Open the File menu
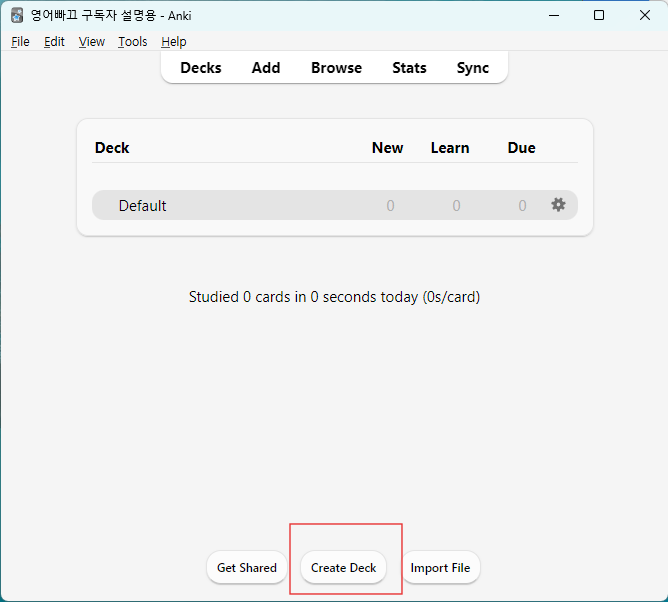Image resolution: width=668 pixels, height=602 pixels. (20, 42)
